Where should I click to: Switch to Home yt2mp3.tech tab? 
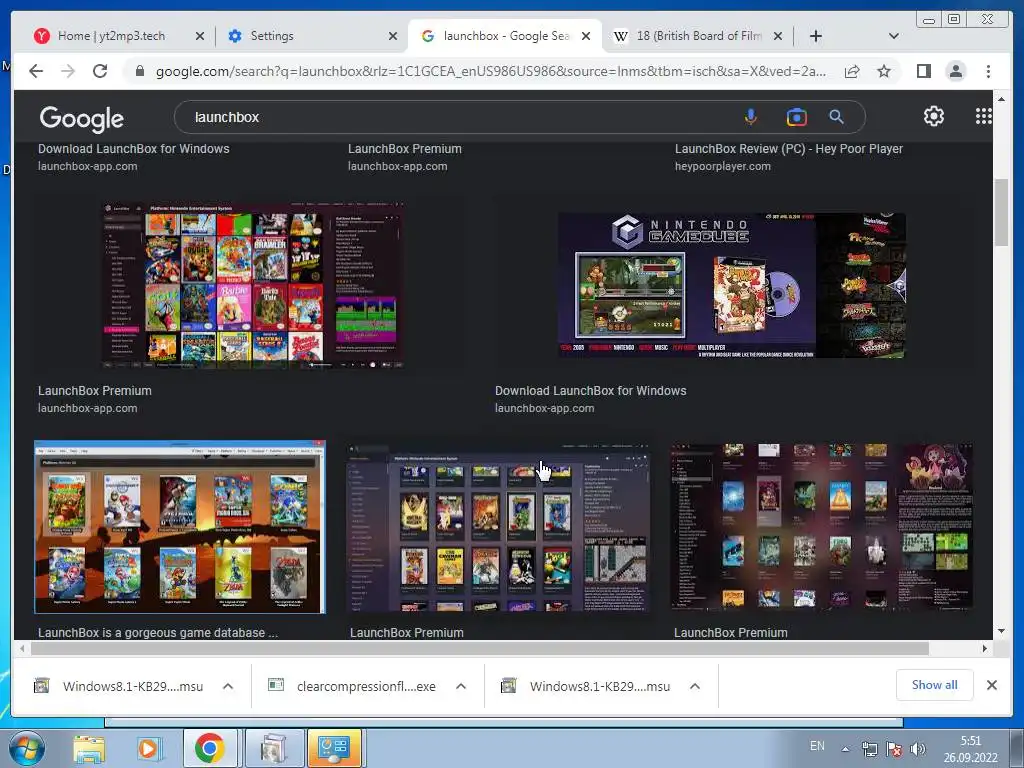coord(111,36)
